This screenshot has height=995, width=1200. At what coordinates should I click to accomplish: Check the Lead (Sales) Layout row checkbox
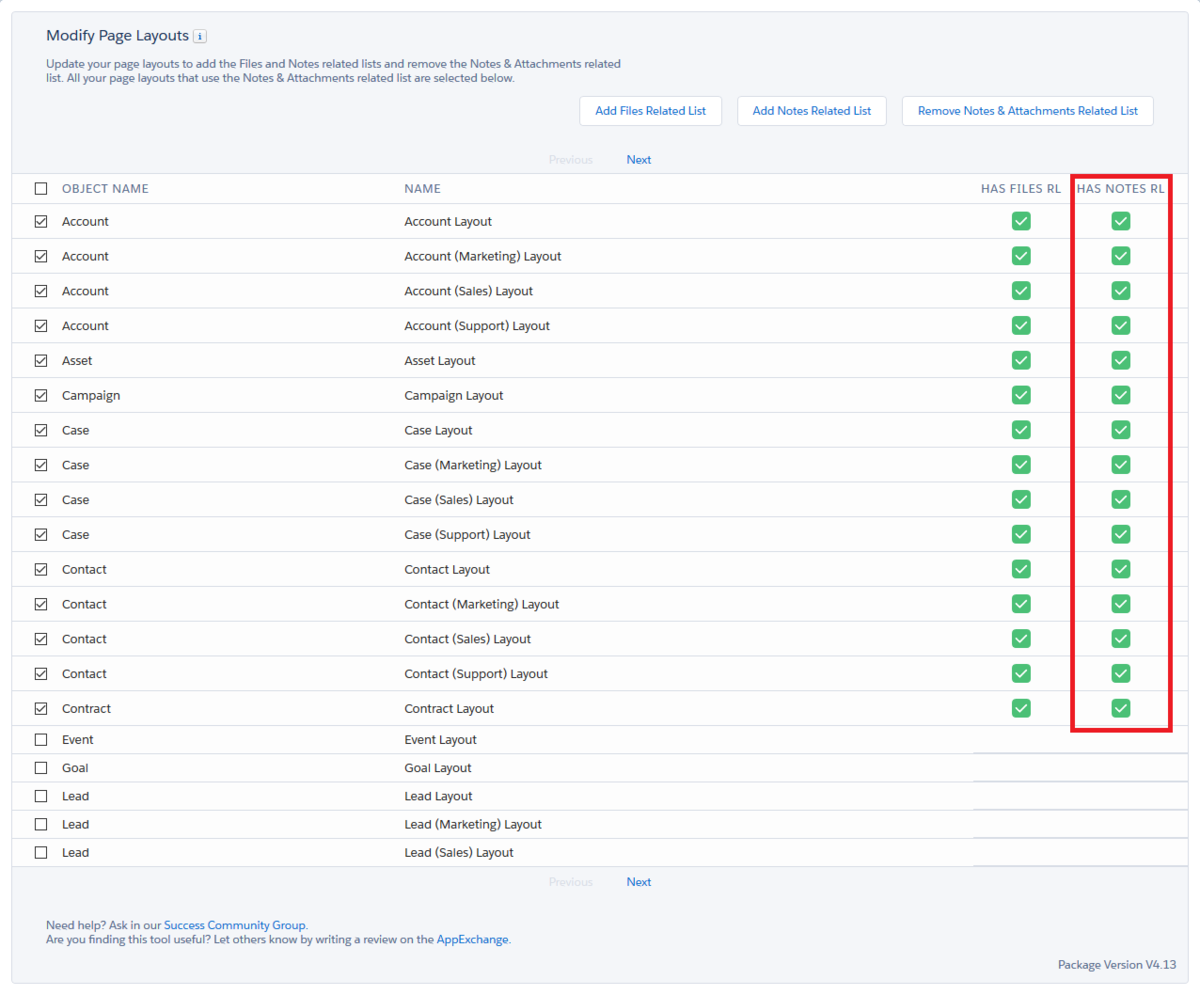coord(41,852)
